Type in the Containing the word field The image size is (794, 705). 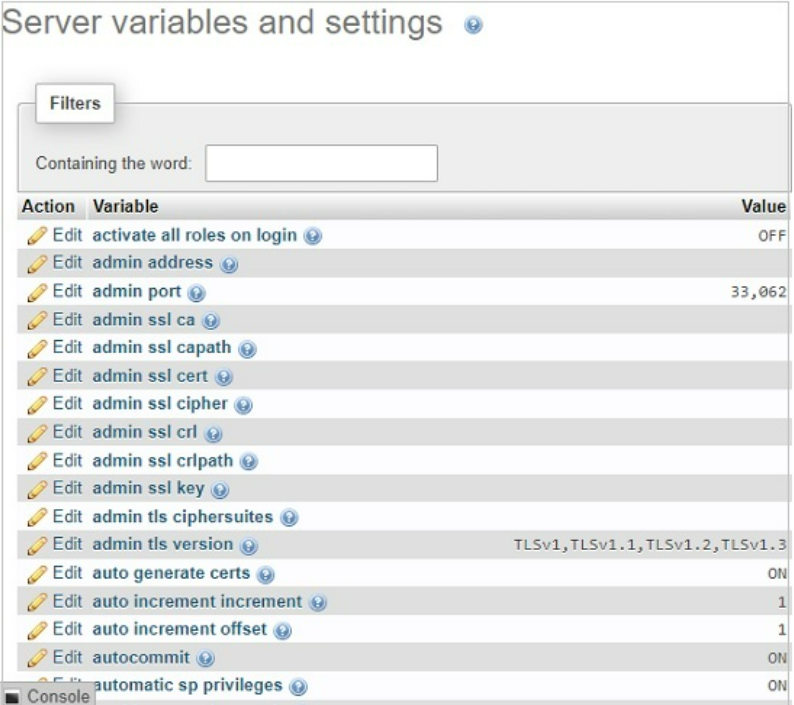321,163
